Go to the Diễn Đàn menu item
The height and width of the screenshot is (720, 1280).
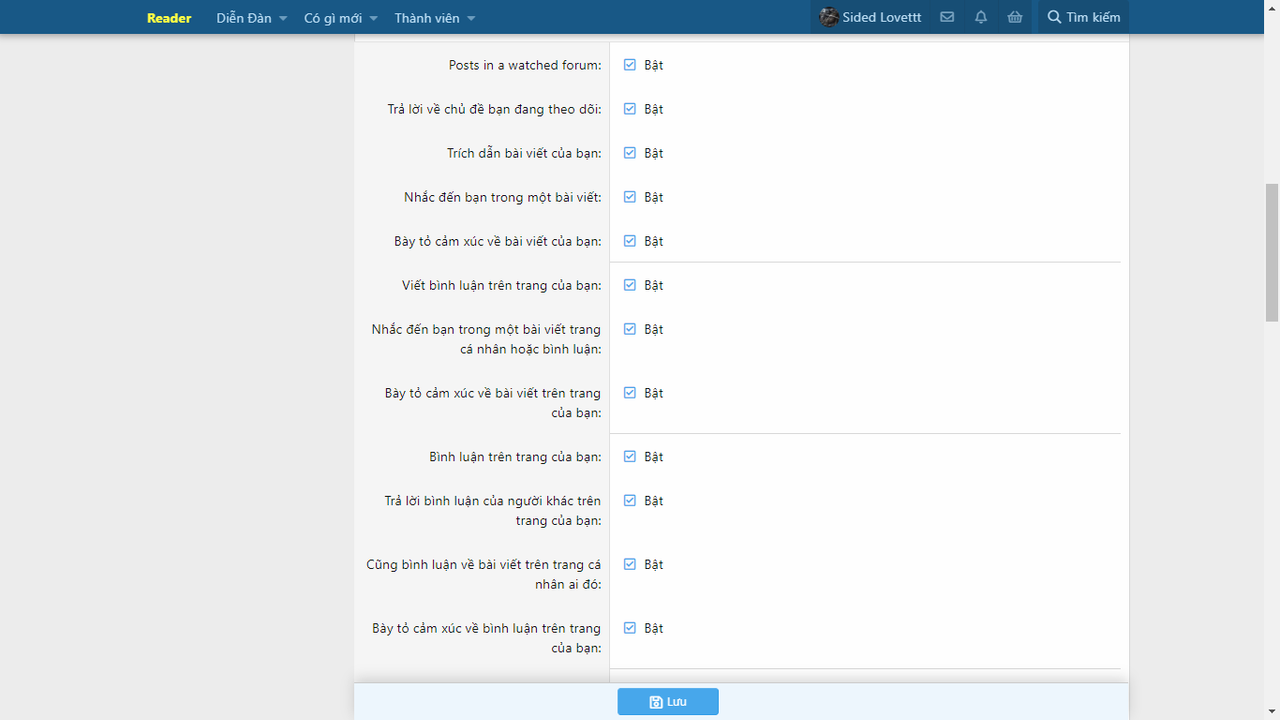(x=243, y=18)
